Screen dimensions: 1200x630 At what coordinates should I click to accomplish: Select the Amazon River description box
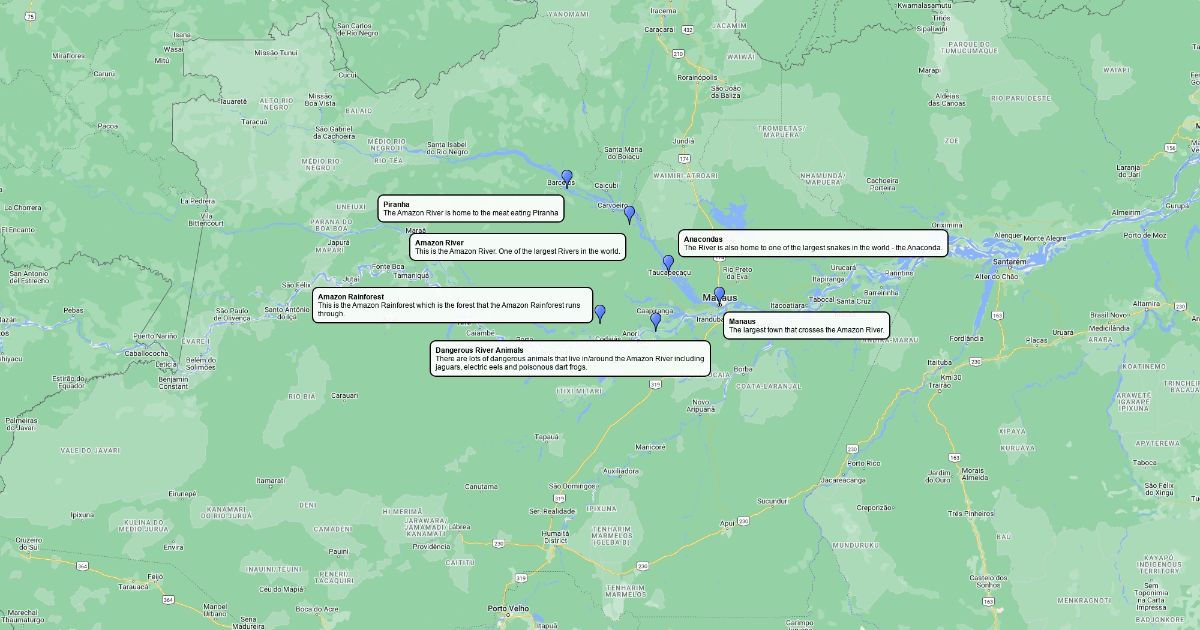pos(518,247)
